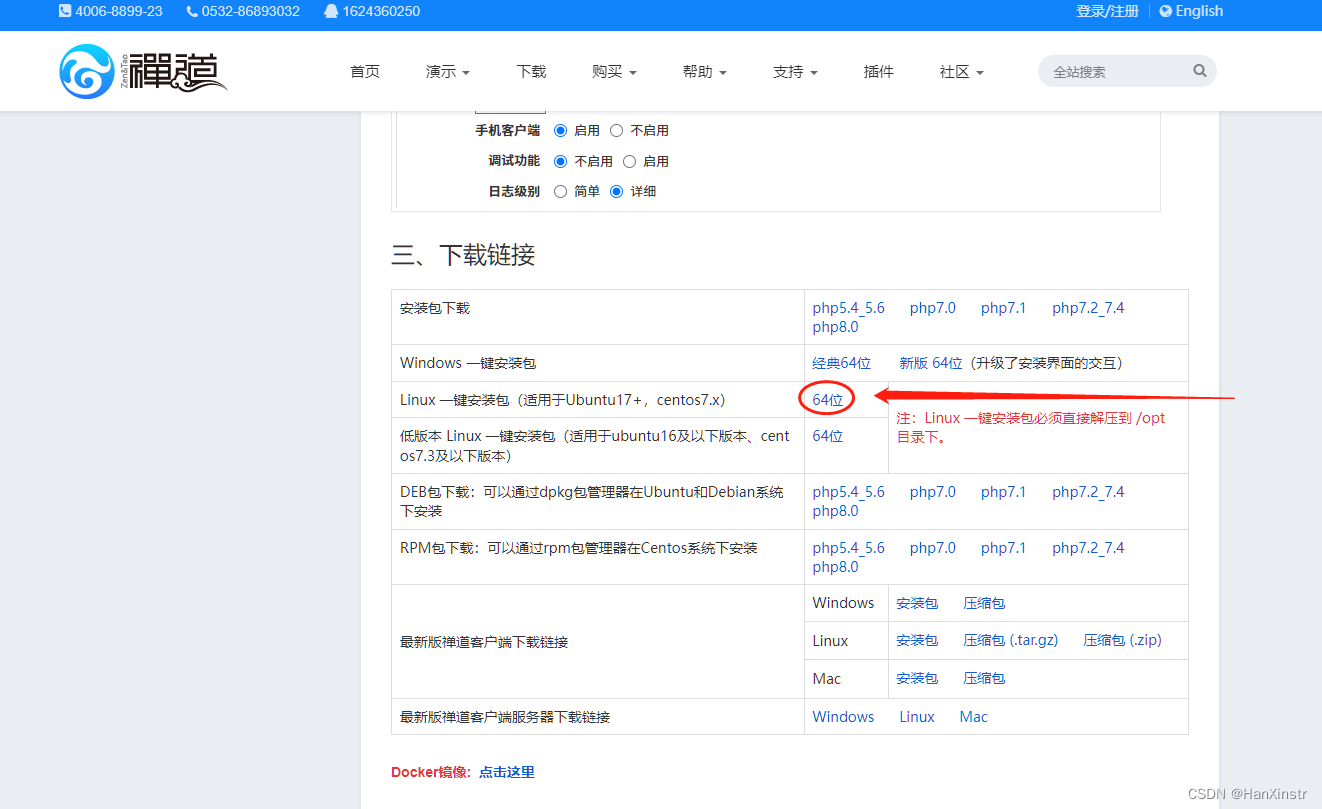
Task: Select 不启用 for 手机客户端
Action: pos(616,130)
